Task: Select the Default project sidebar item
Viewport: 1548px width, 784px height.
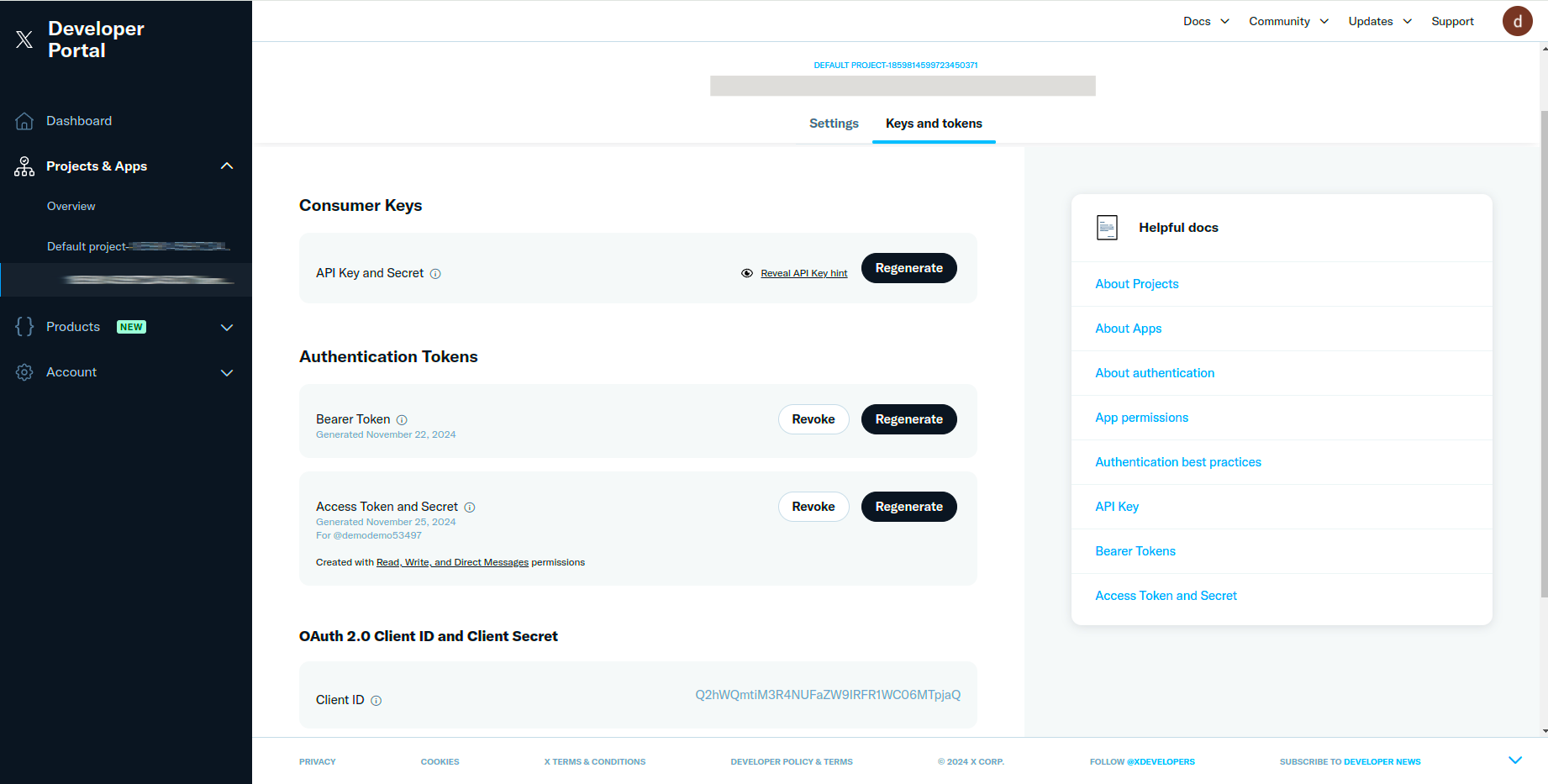Action: (x=139, y=246)
